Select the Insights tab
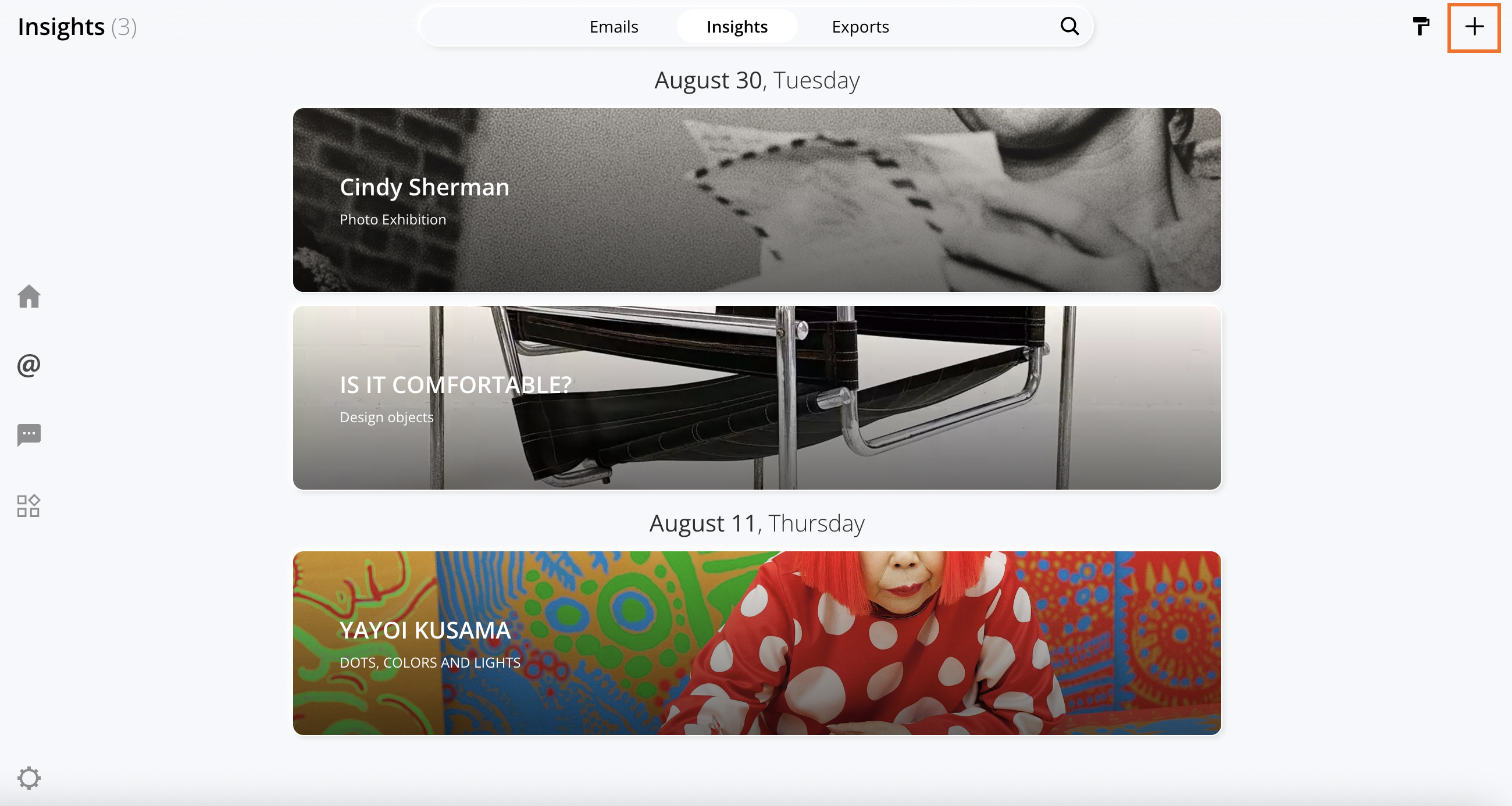1512x806 pixels. point(737,26)
